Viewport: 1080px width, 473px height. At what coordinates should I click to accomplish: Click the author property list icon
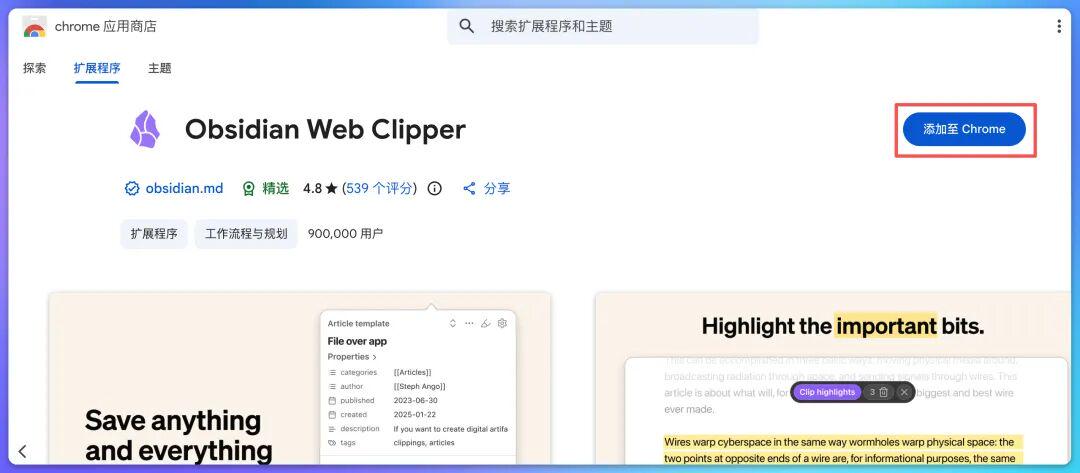[x=332, y=387]
